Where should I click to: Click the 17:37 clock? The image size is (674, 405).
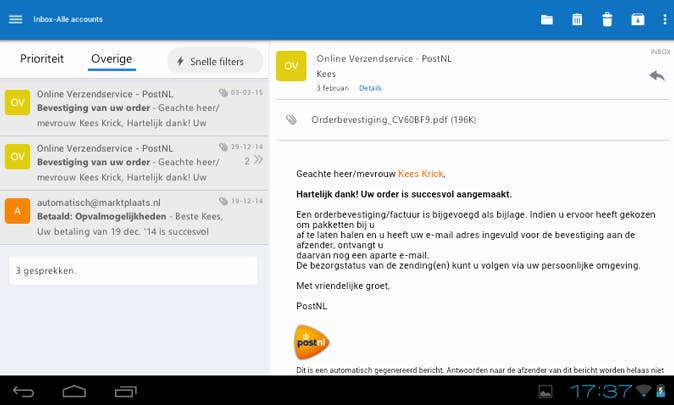click(x=600, y=391)
